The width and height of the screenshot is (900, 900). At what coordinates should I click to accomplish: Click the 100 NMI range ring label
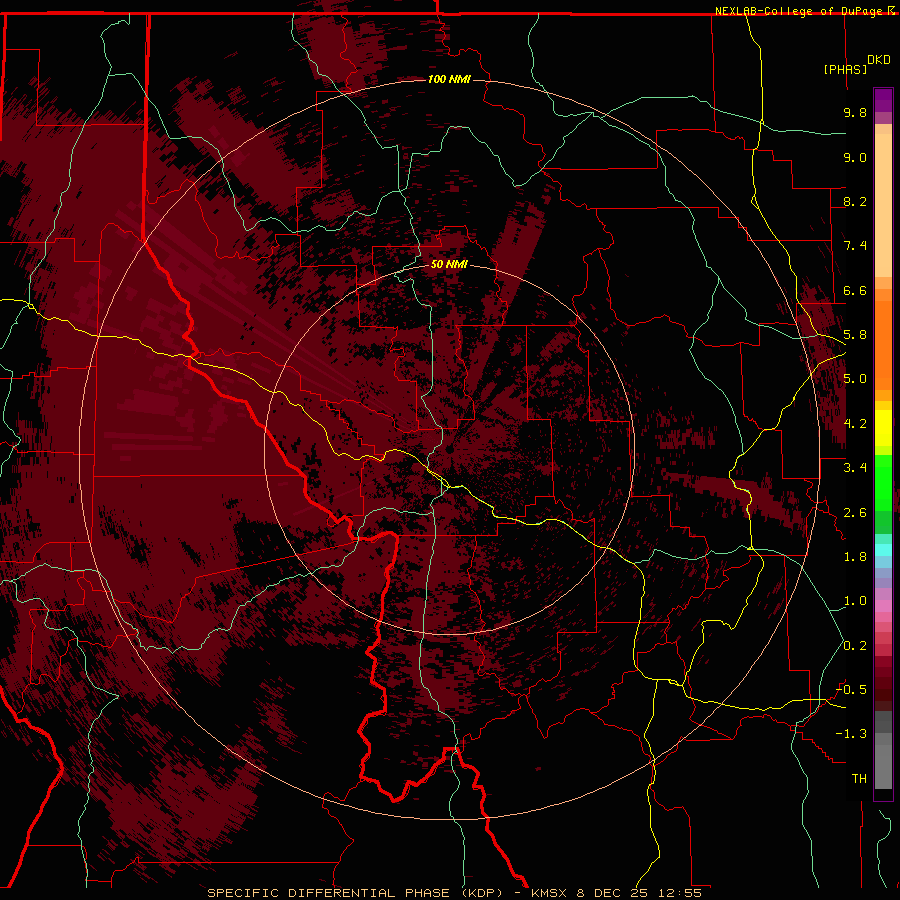pyautogui.click(x=449, y=79)
